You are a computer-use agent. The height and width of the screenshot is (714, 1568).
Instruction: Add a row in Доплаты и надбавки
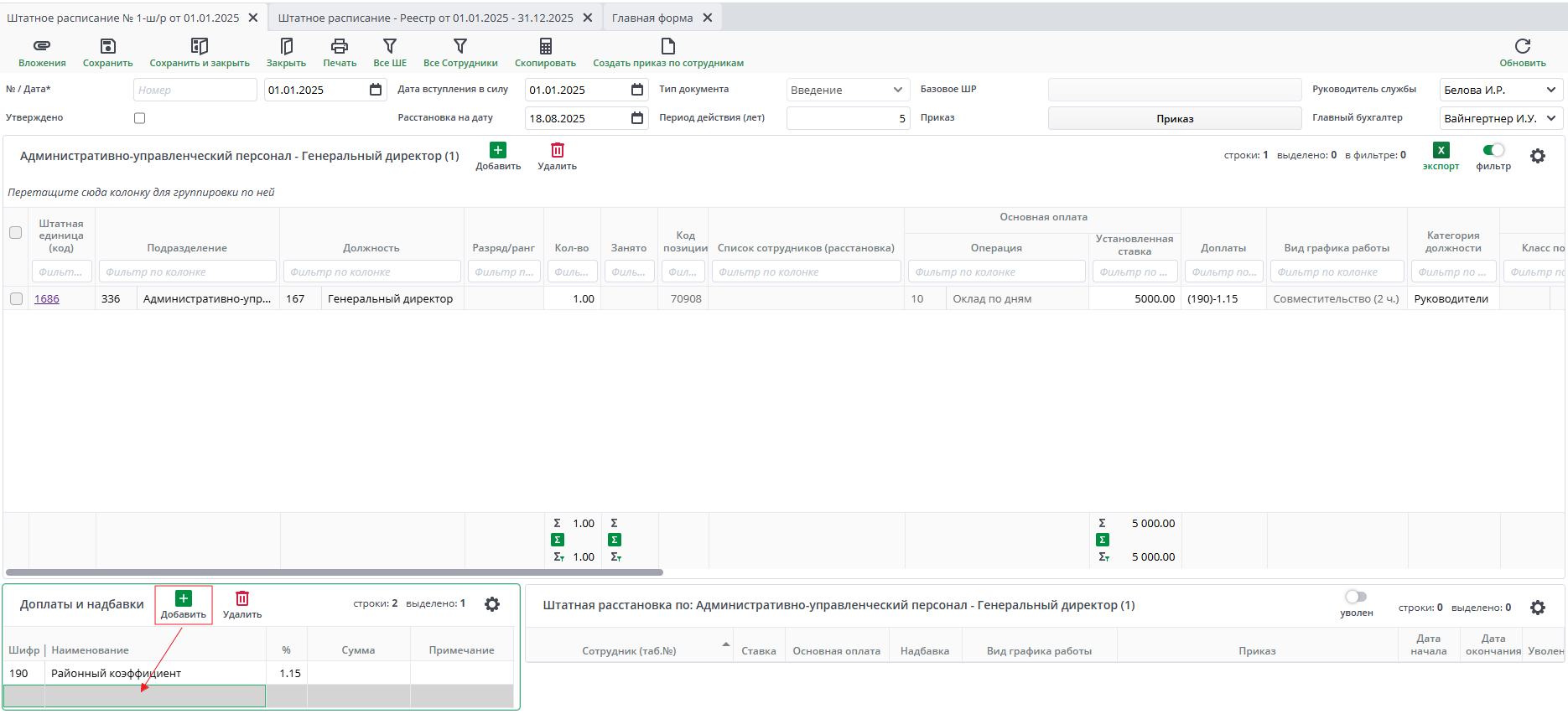[184, 598]
